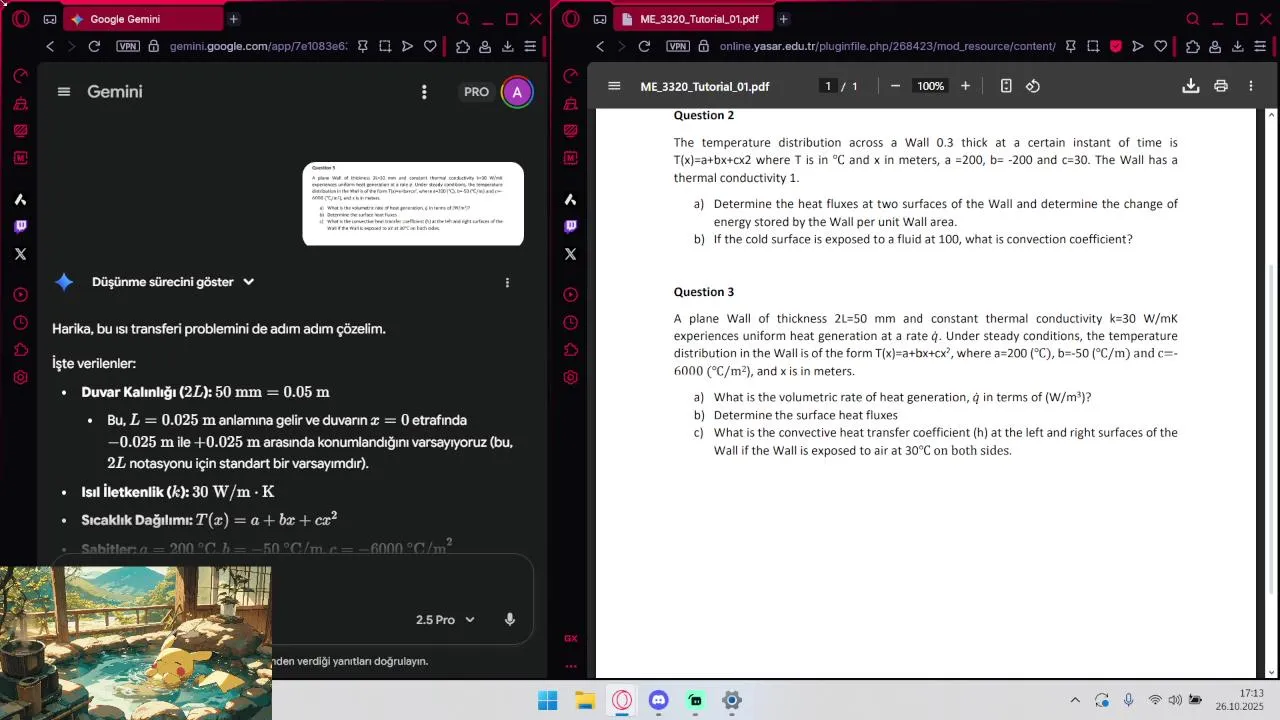Image resolution: width=1280 pixels, height=720 pixels.
Task: Open GX Corner in PDF window sidebar
Action: pos(571,638)
